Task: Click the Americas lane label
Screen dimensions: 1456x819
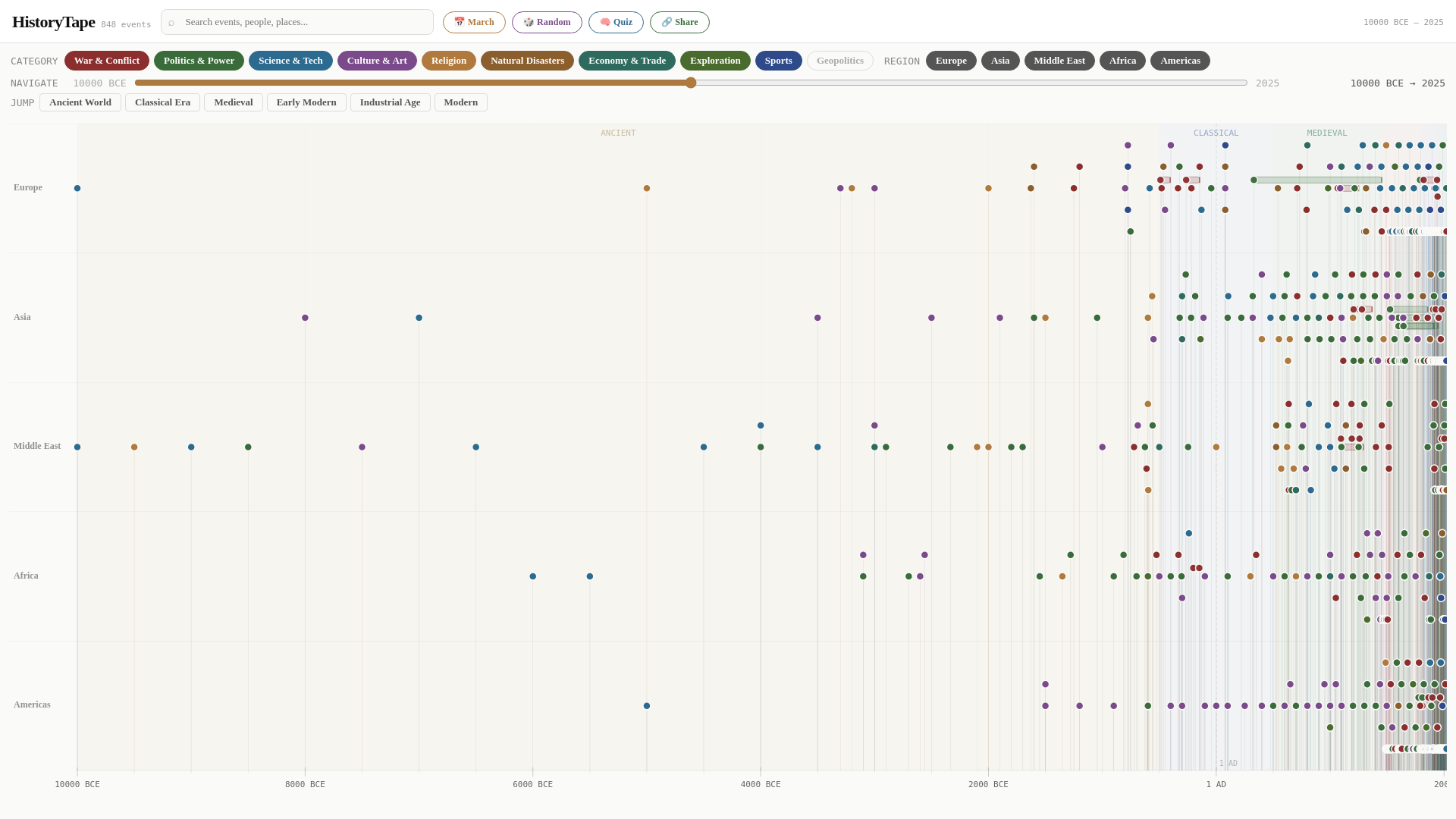Action: tap(32, 704)
